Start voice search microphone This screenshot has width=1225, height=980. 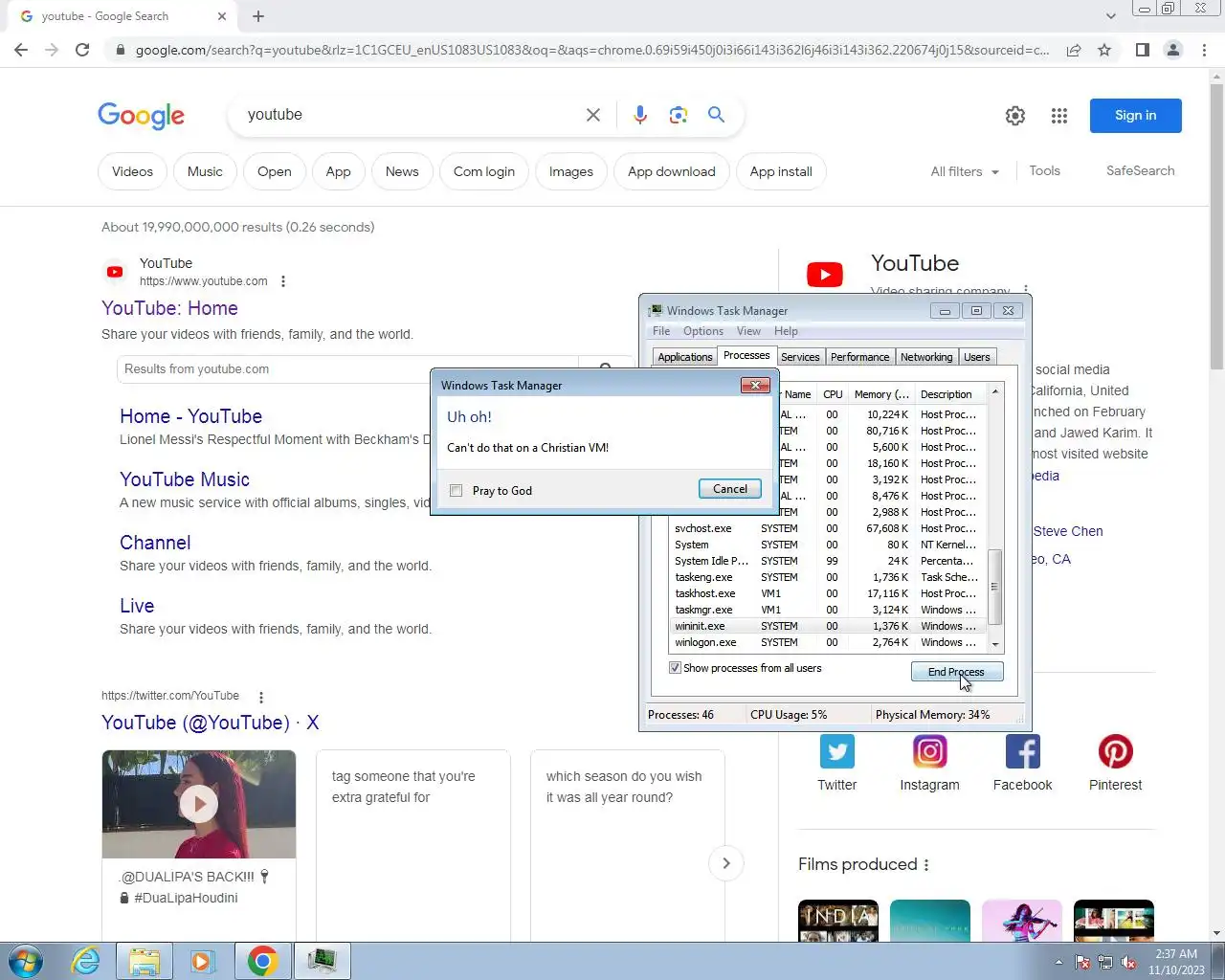pos(640,115)
